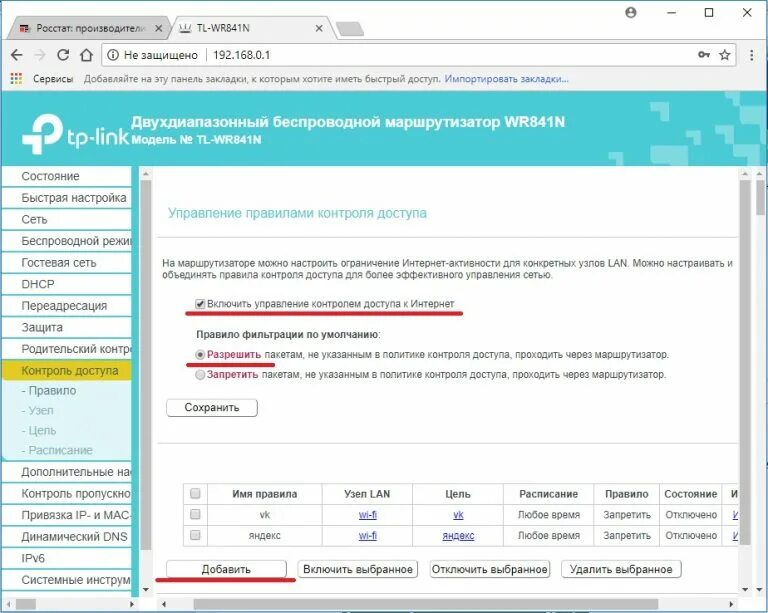Open Родительский контроль menu item
768x613 pixels.
(67, 349)
